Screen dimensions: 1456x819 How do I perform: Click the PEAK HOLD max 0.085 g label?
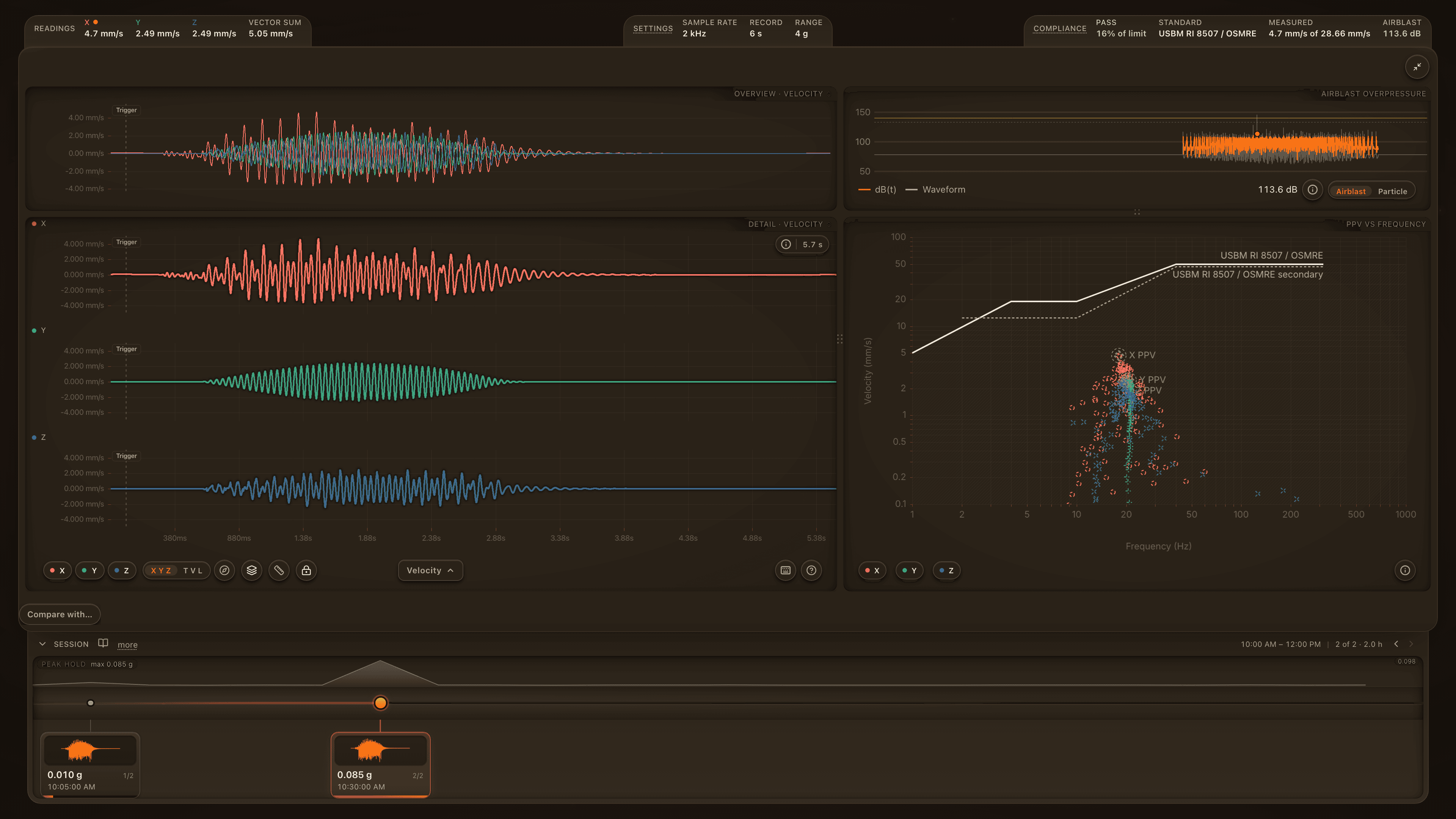tap(87, 664)
